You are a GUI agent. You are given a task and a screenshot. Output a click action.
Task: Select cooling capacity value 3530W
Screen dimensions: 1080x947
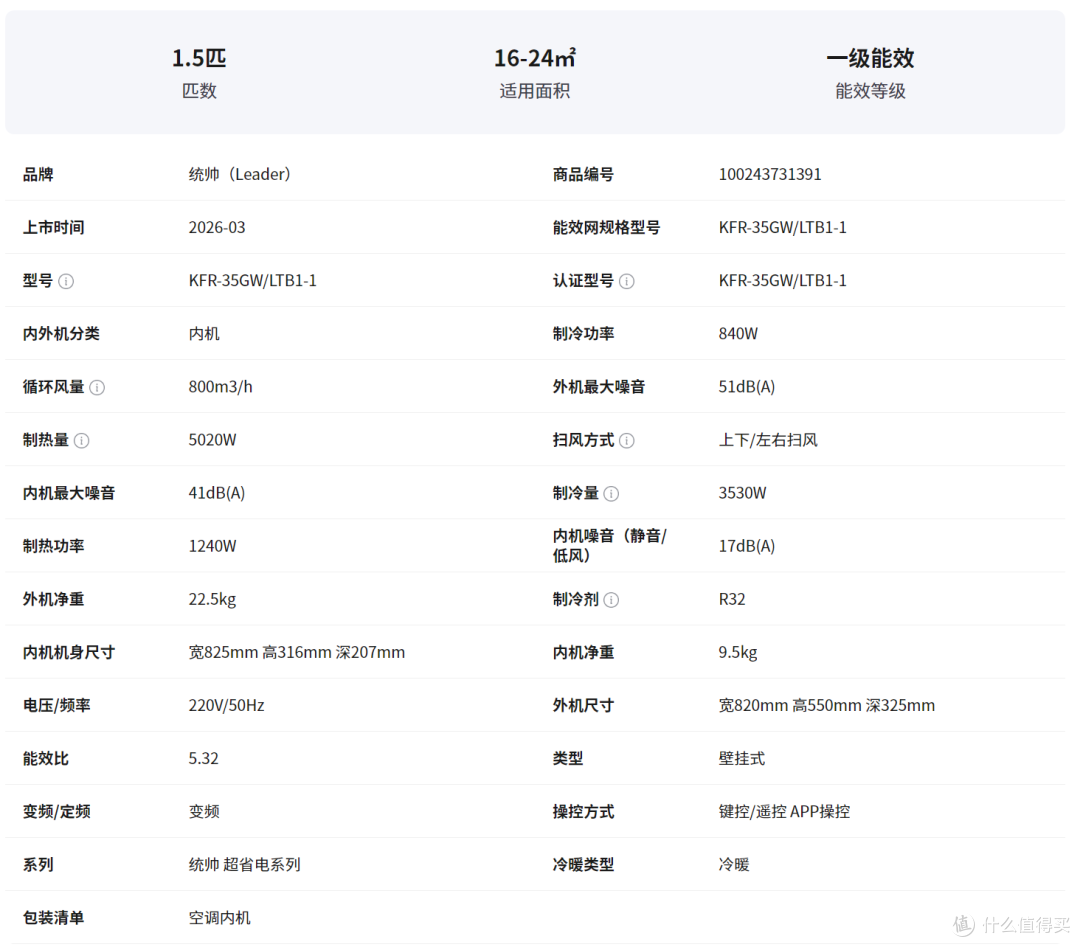(x=742, y=492)
